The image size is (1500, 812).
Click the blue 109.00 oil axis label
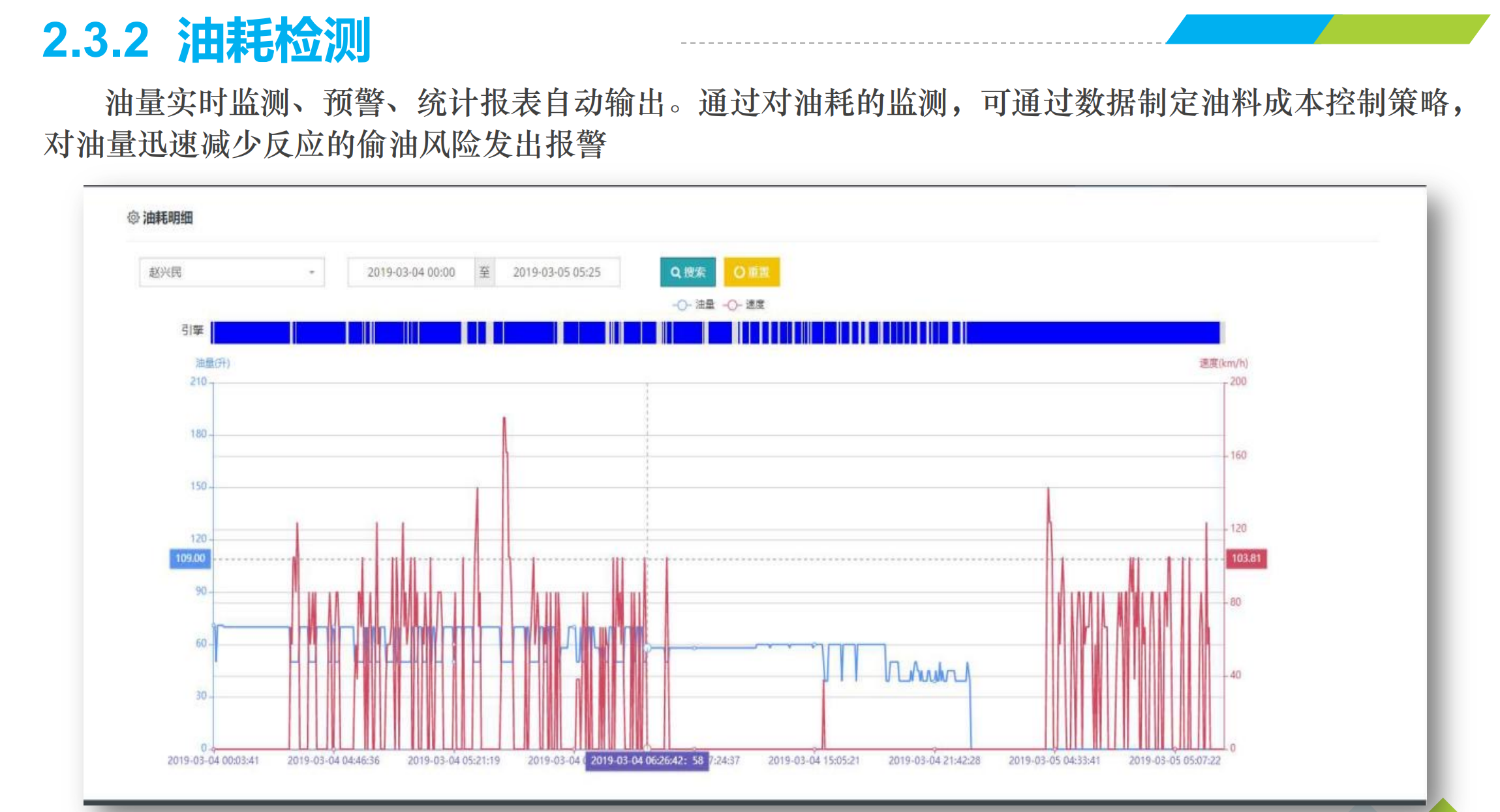click(190, 558)
